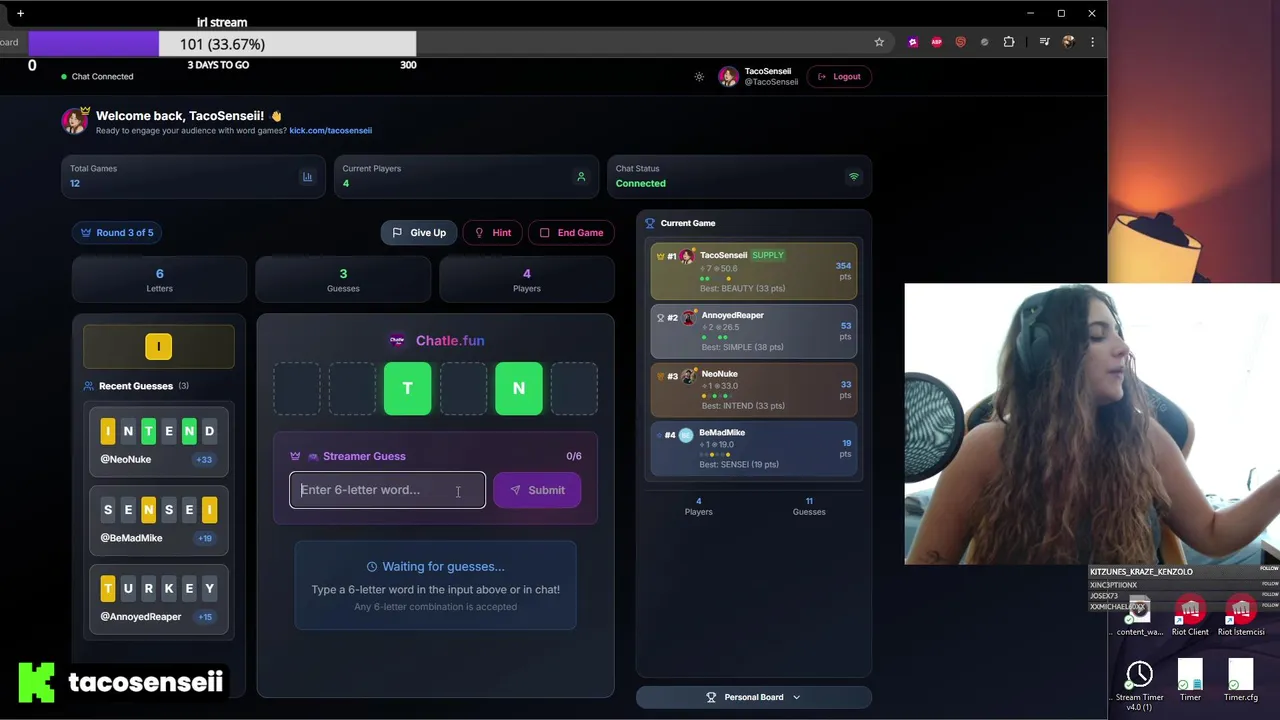Click the Chat Connected status indicator
Image resolution: width=1280 pixels, height=720 pixels.
pos(97,77)
